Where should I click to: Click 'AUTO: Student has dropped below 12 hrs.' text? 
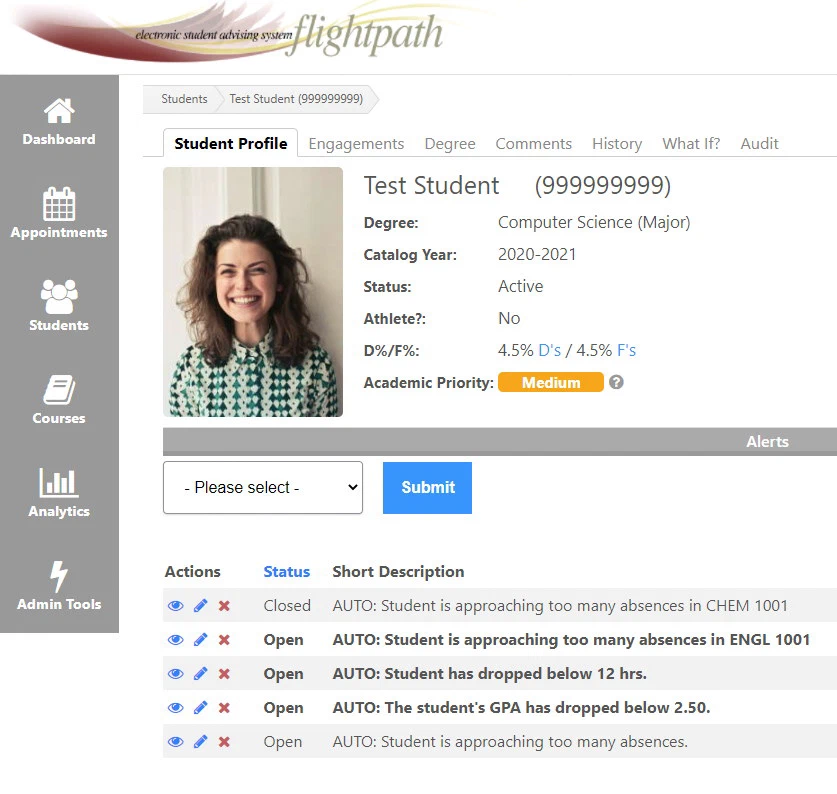tap(489, 674)
